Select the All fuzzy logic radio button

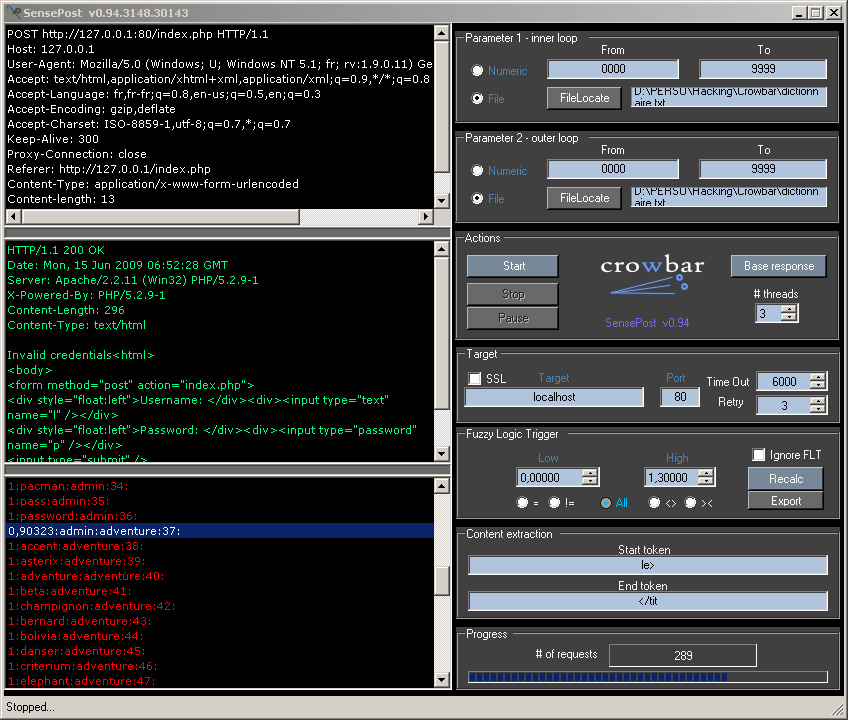[606, 503]
